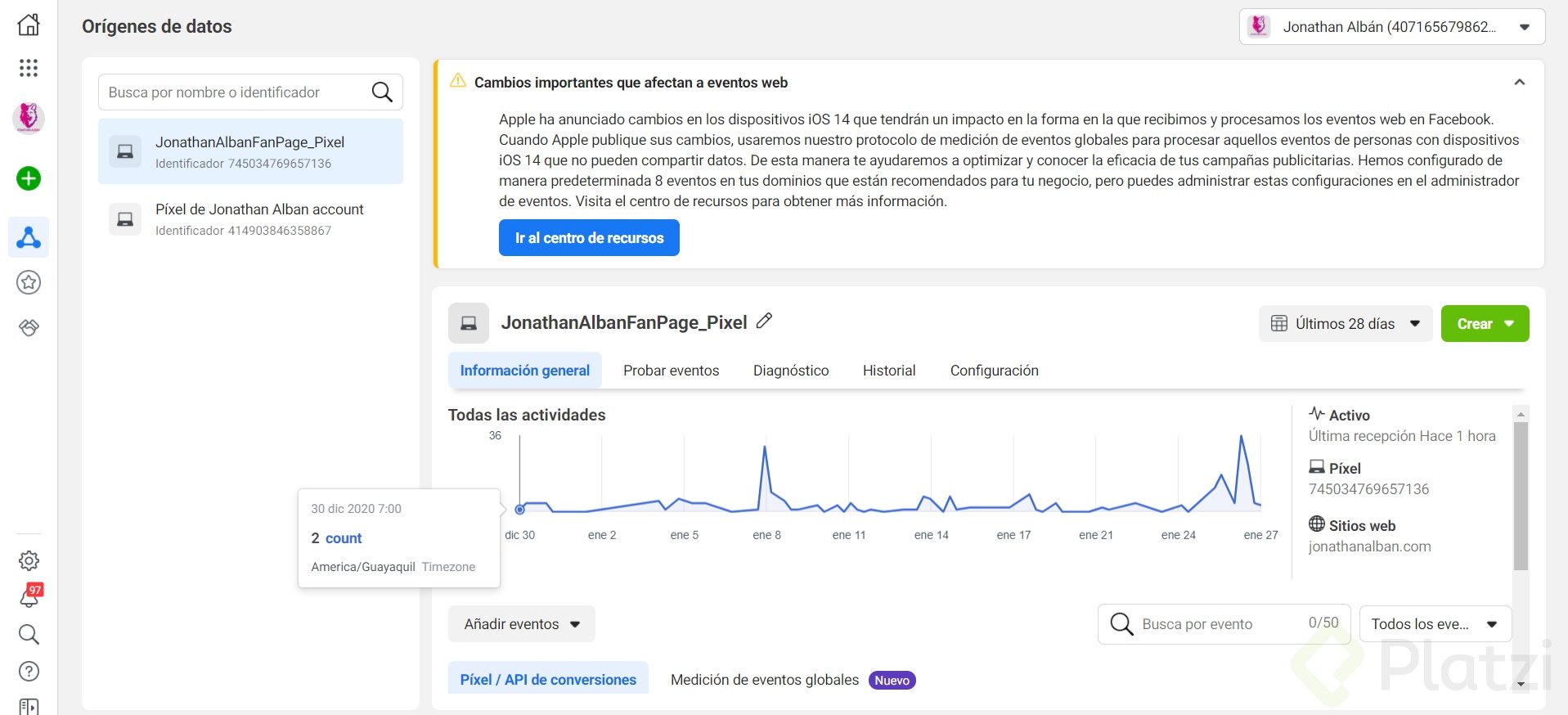Open the partner integrations handshake icon
The height and width of the screenshot is (715, 1568).
pos(29,328)
